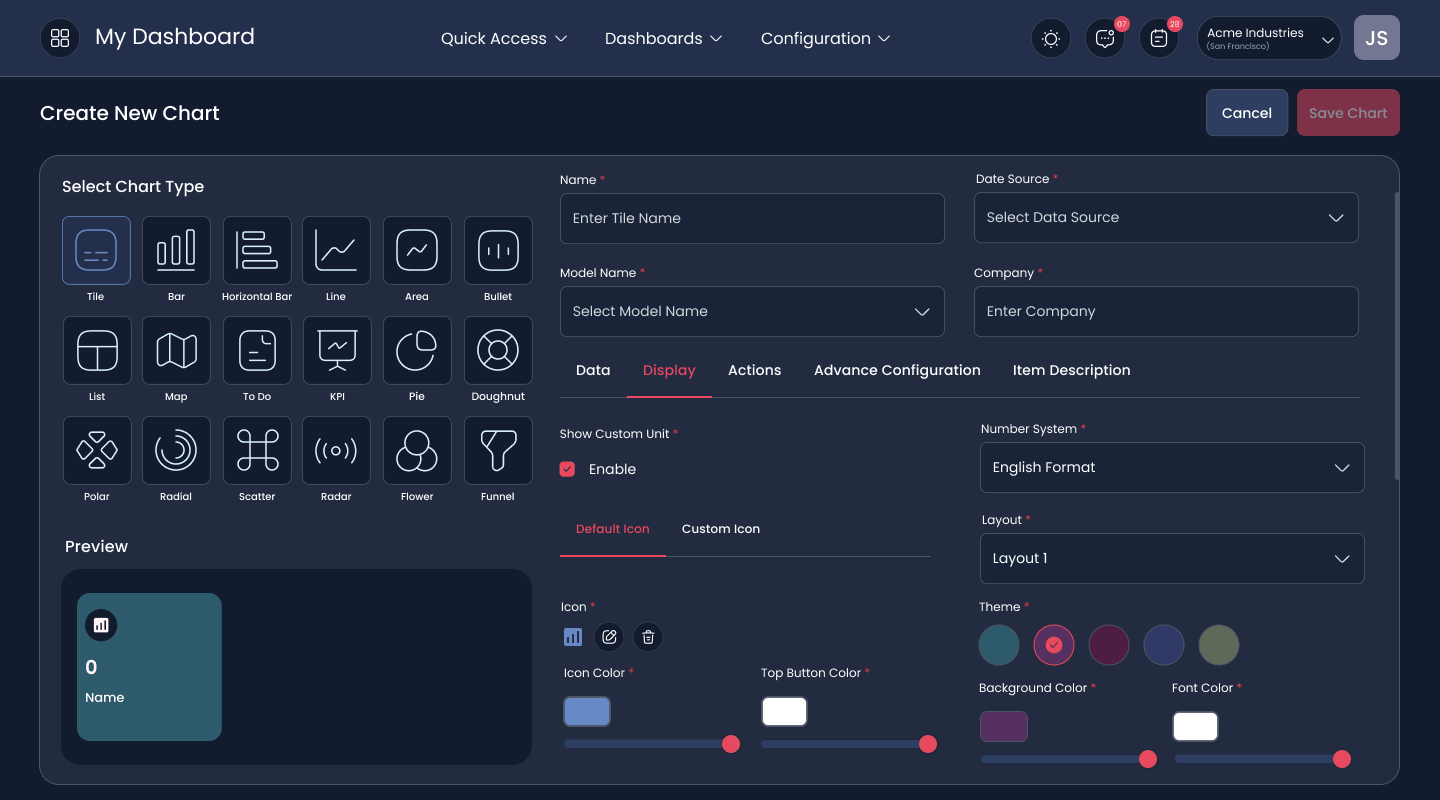Open the Acme Industries company selector
This screenshot has width=1440, height=800.
(x=1269, y=38)
